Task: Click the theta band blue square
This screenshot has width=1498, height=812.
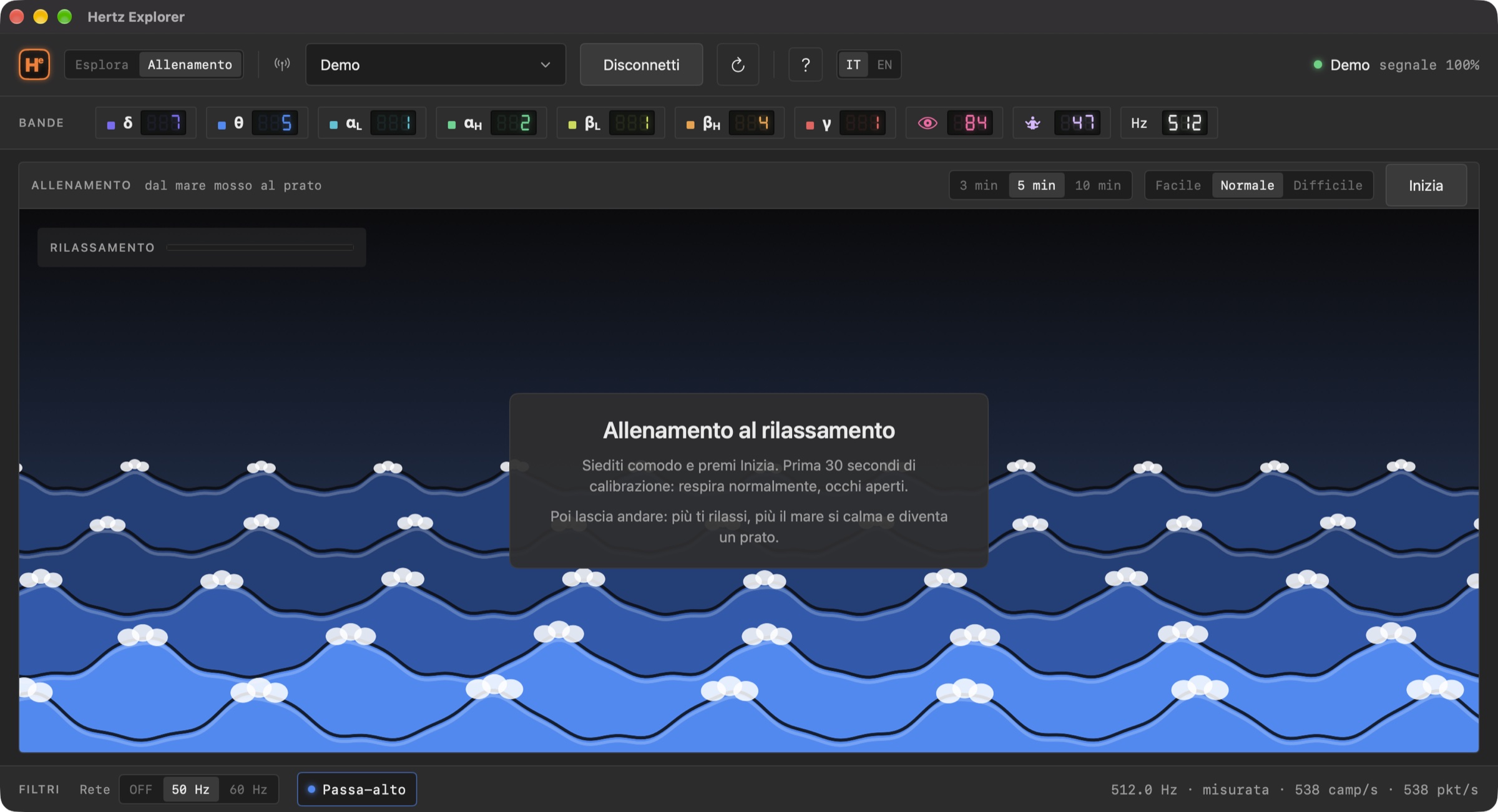Action: click(222, 125)
